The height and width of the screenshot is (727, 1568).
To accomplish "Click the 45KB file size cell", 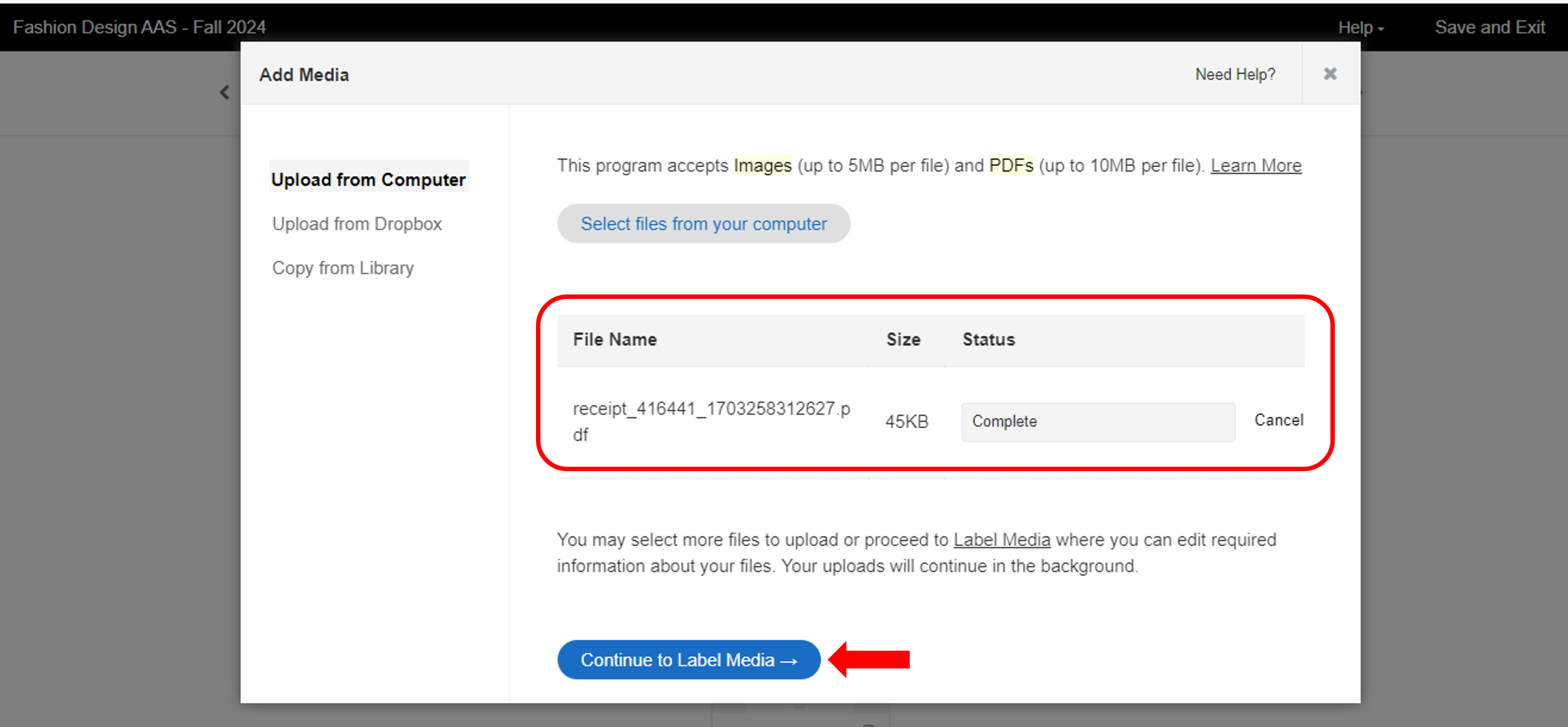I will pos(906,422).
